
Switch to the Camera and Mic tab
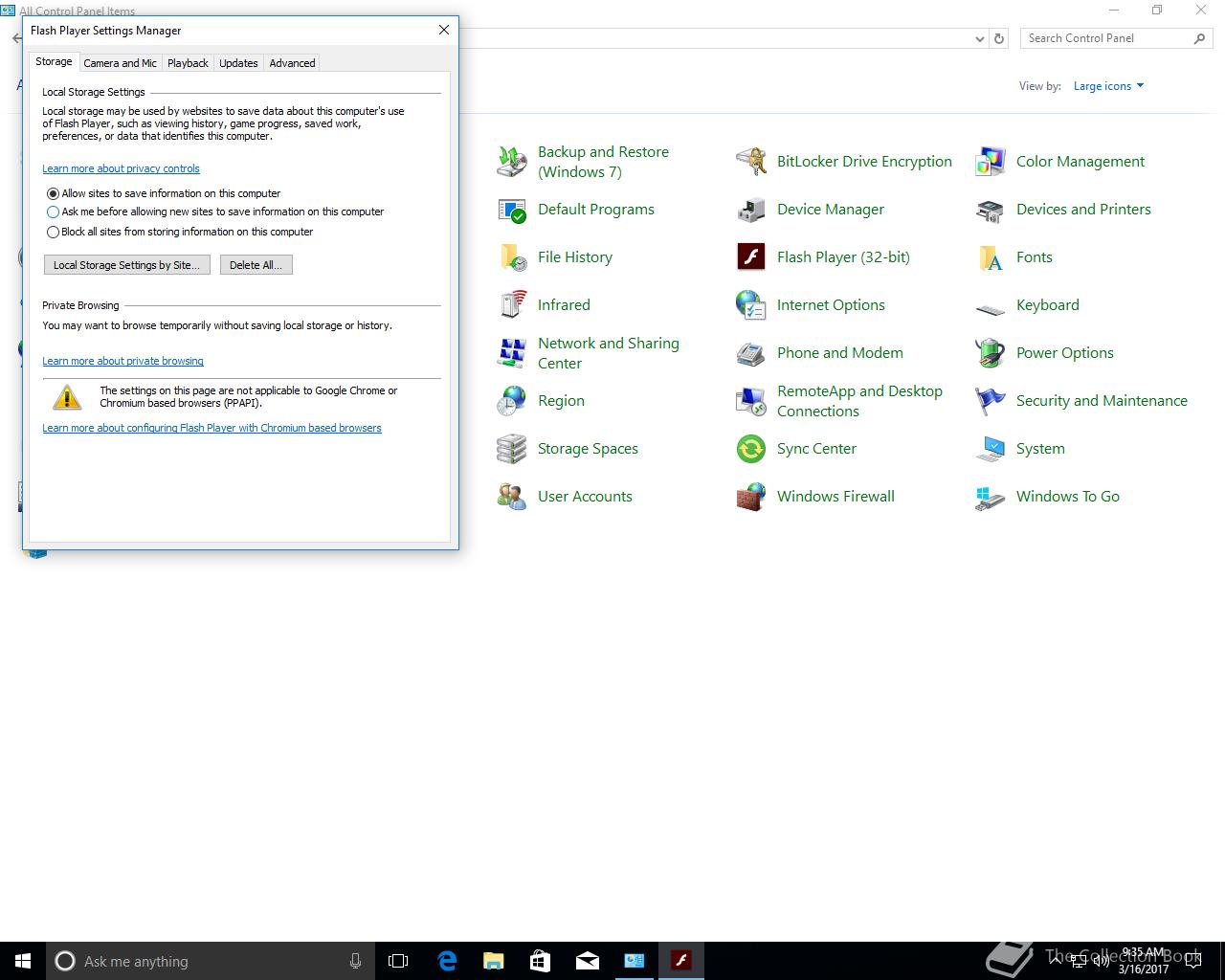[x=120, y=63]
